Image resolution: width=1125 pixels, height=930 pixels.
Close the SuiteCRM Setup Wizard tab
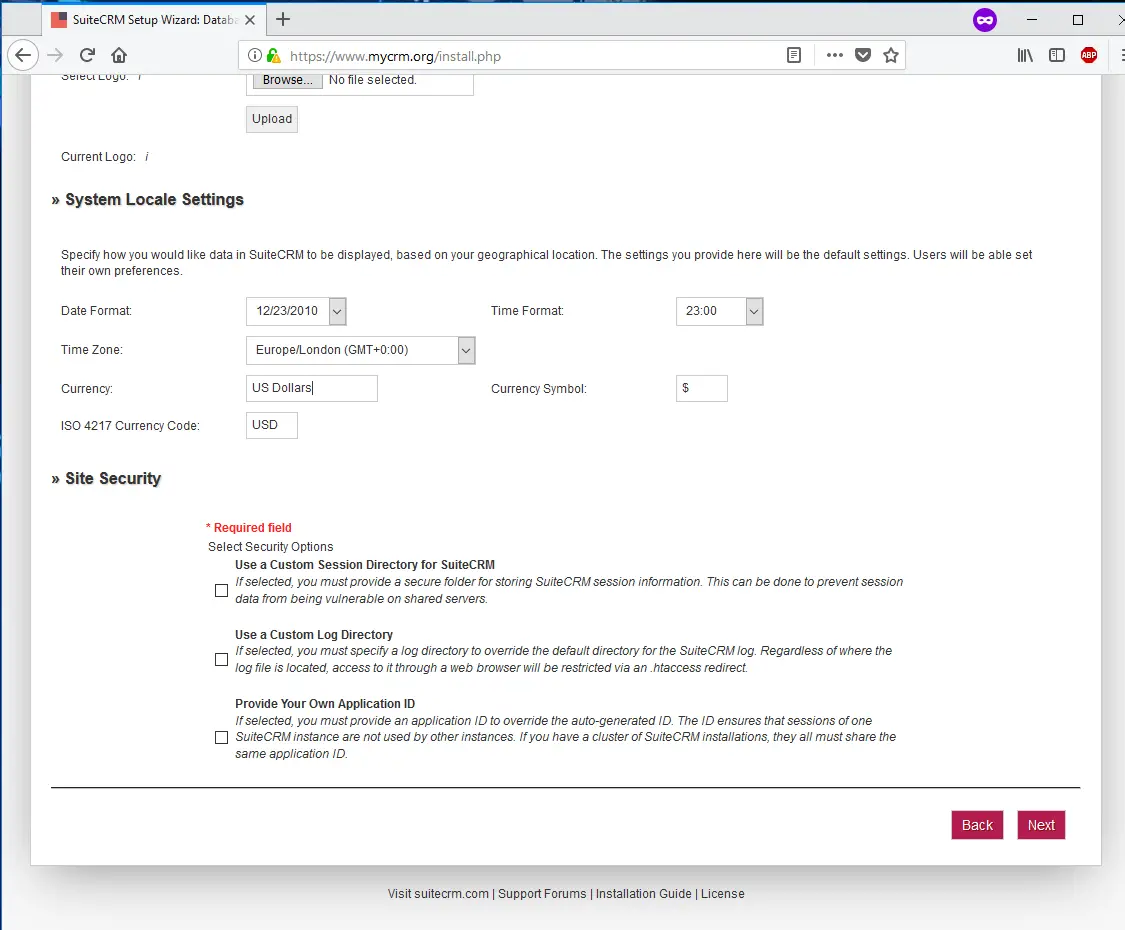(x=250, y=20)
